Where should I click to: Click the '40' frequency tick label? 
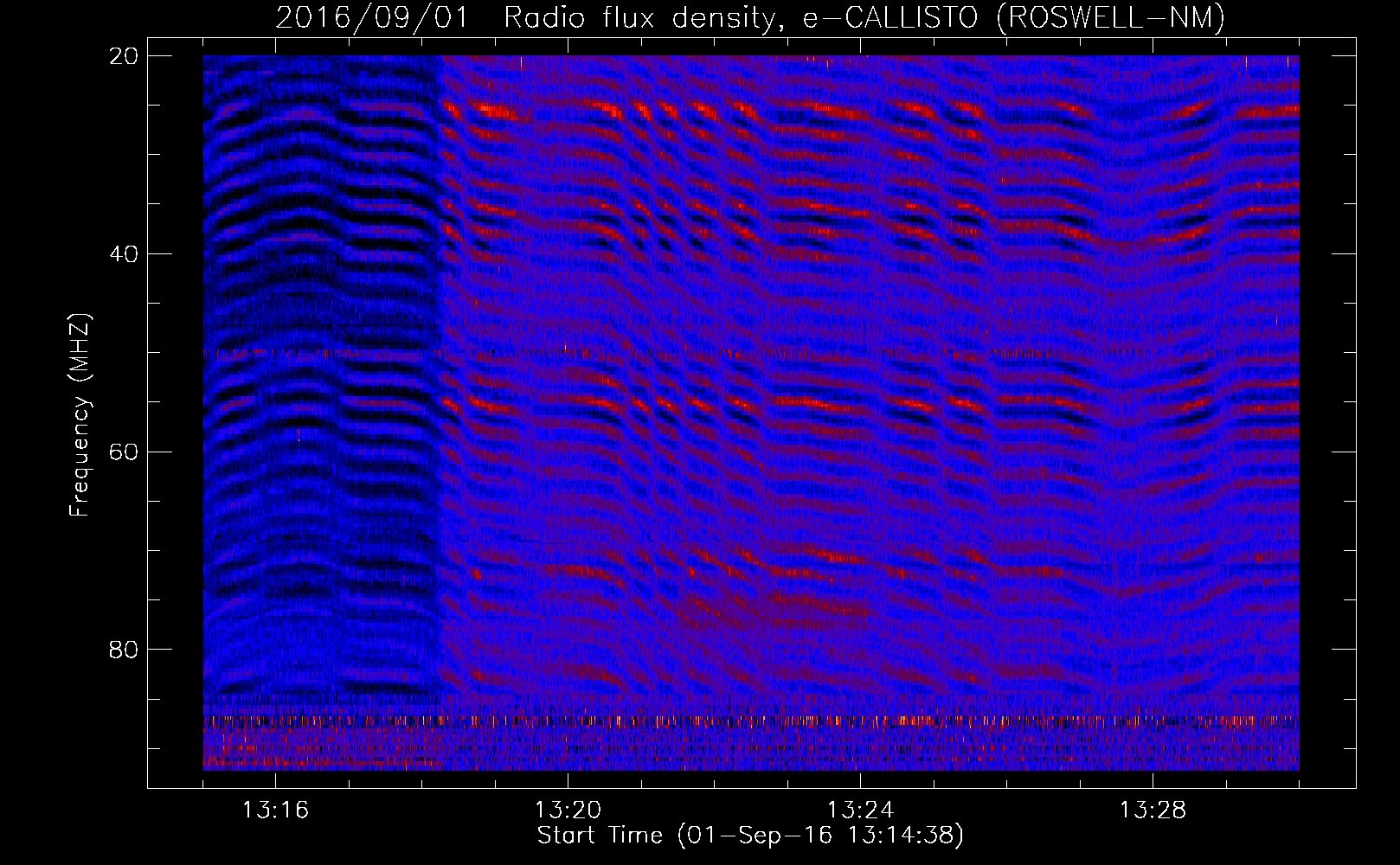(x=124, y=254)
